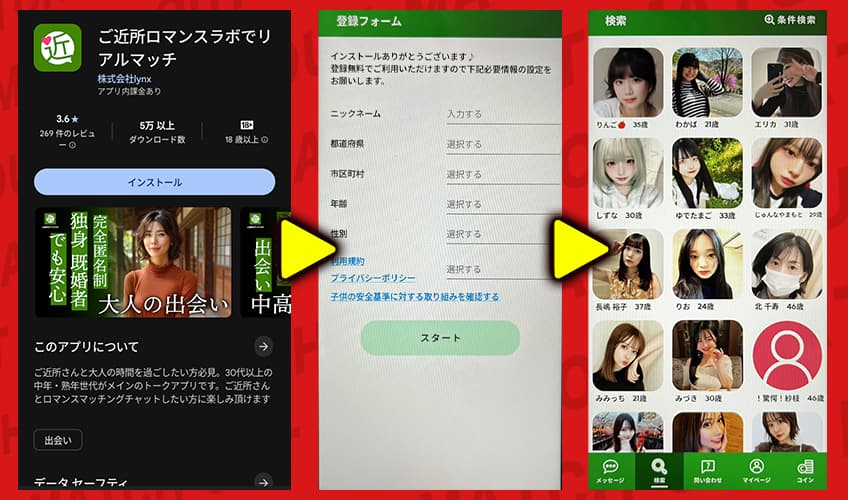This screenshot has width=848, height=500.
Task: Open the 問い合わせ tab icon
Action: (707, 469)
